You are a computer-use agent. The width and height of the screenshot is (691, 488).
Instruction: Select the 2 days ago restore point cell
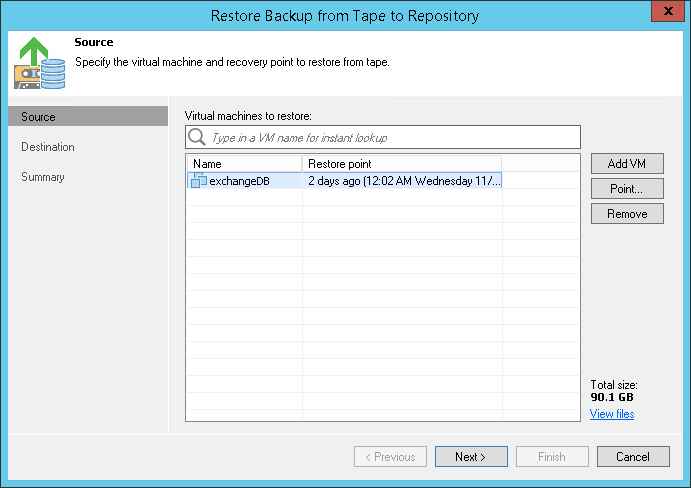(x=403, y=181)
